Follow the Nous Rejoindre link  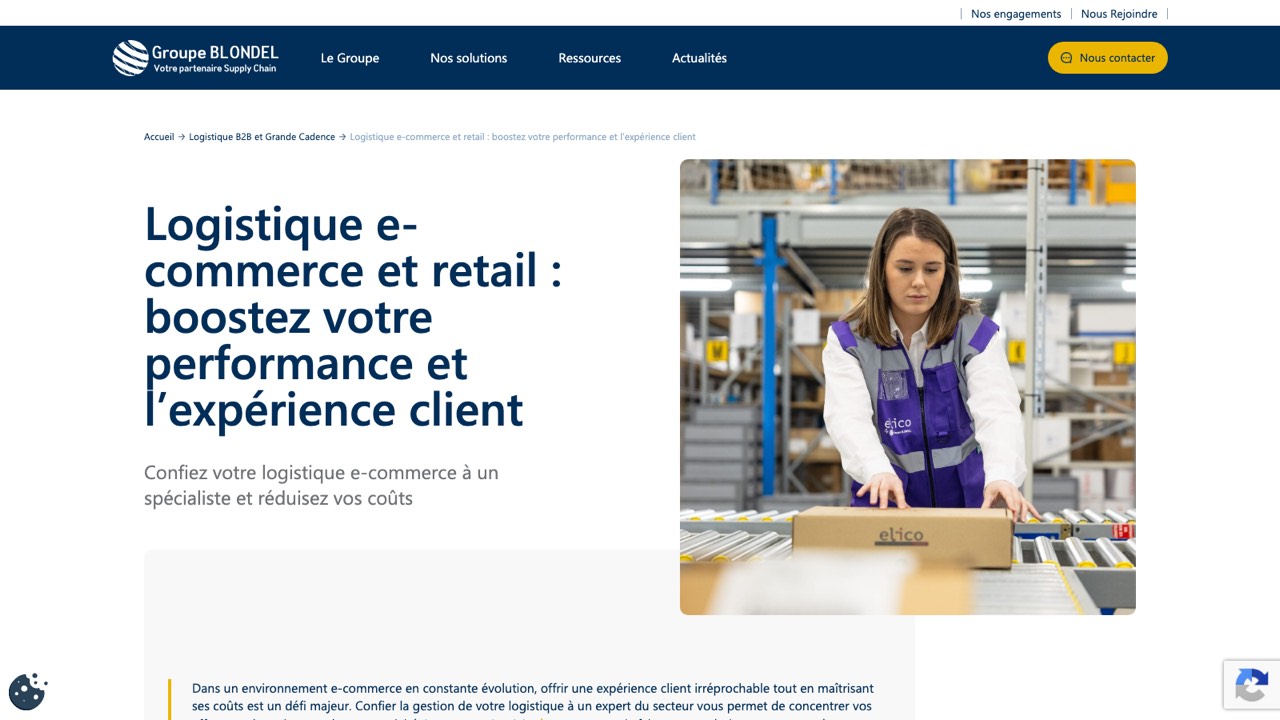1119,14
